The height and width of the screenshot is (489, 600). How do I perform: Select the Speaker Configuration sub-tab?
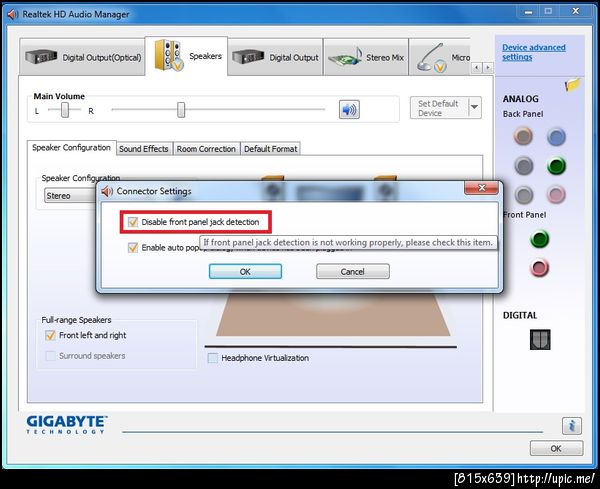click(x=72, y=148)
